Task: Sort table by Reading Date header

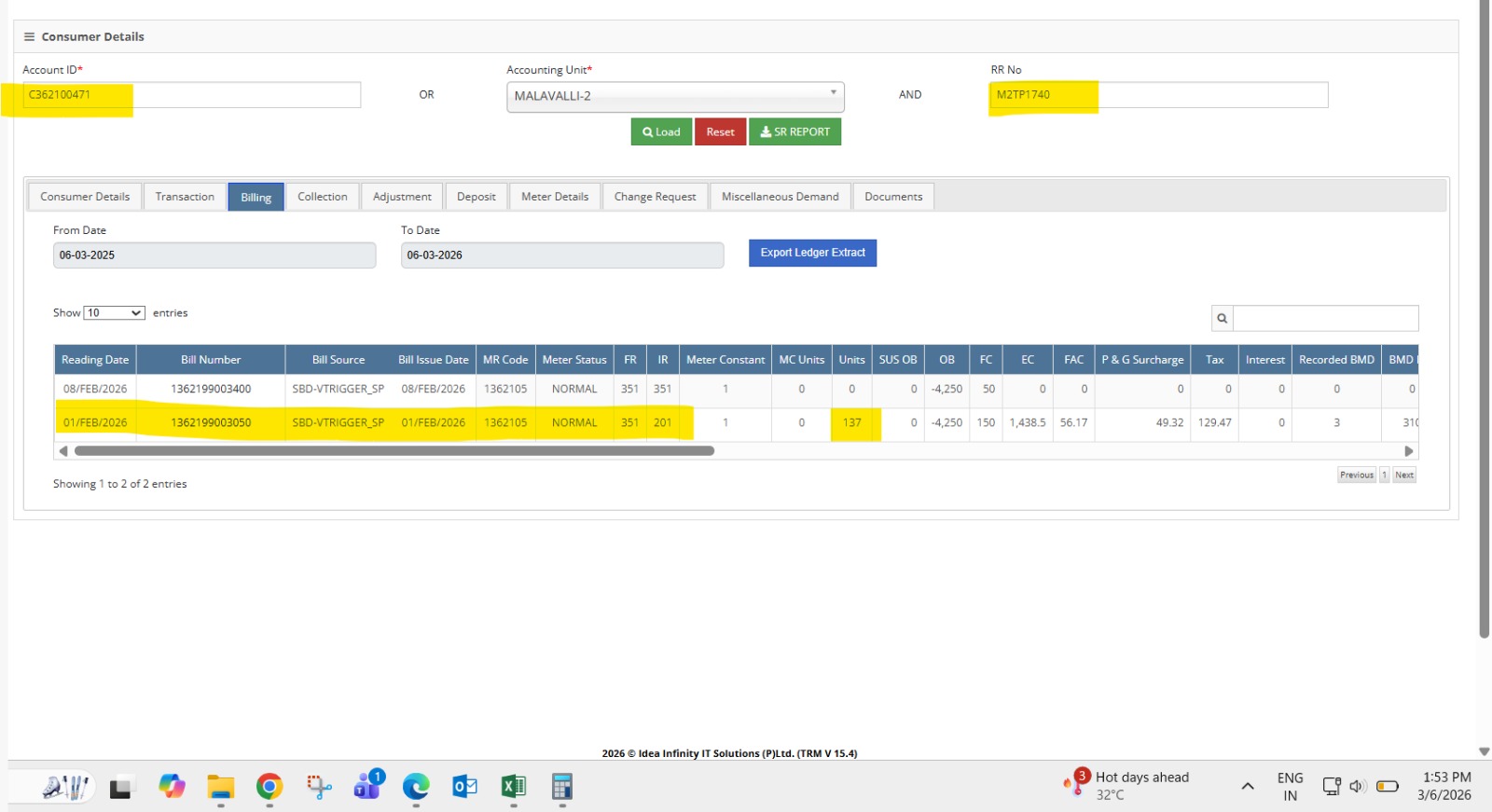Action: coord(95,360)
